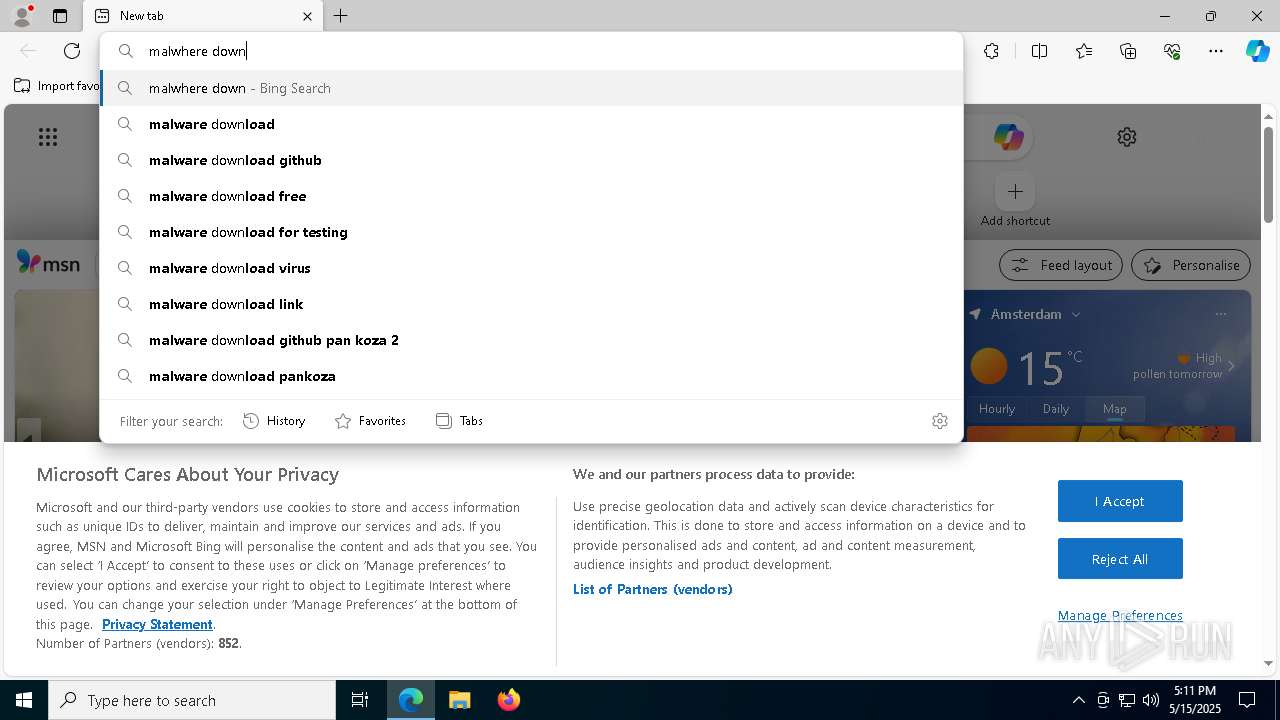This screenshot has height=720, width=1280.
Task: Click Microsoft Edge taskbar icon
Action: click(x=411, y=700)
